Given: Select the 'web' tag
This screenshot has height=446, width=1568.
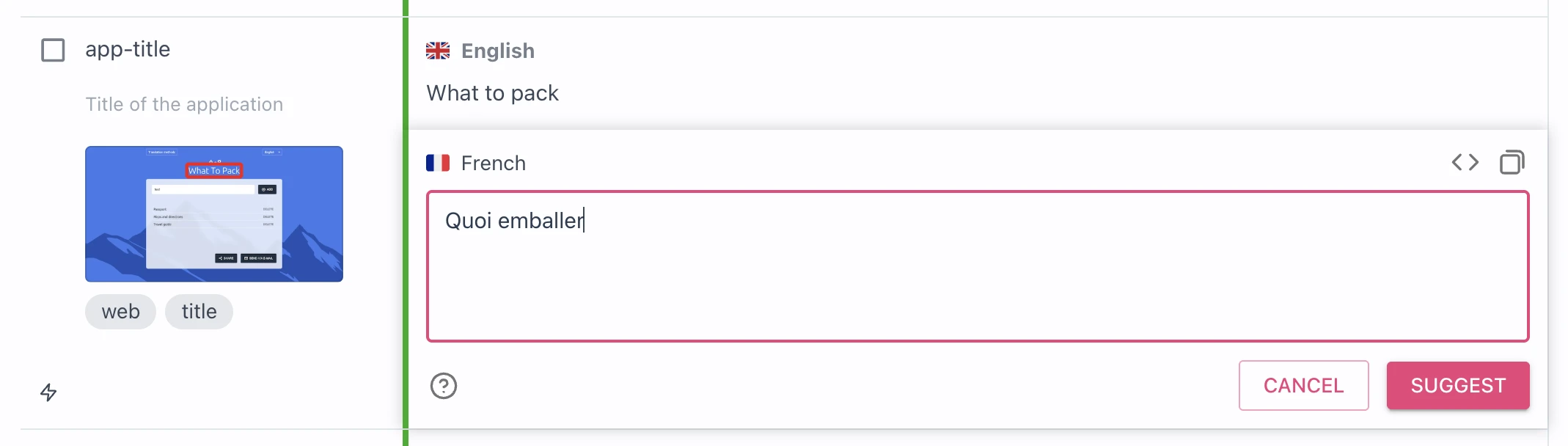Looking at the screenshot, I should pos(120,311).
